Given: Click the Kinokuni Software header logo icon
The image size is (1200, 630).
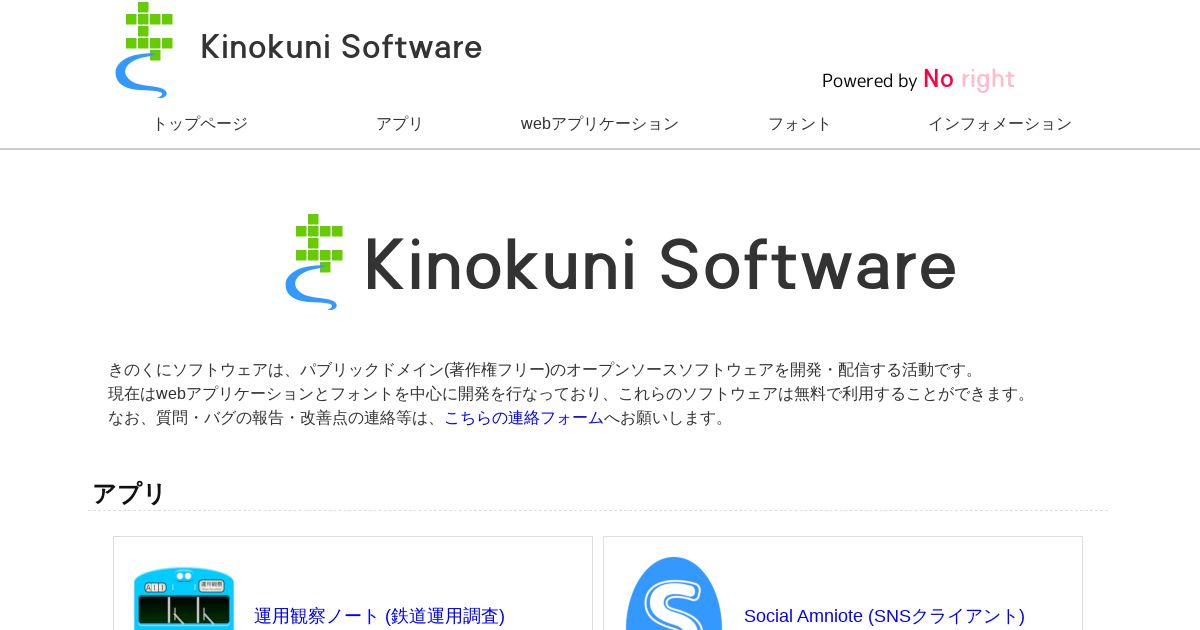Looking at the screenshot, I should (x=146, y=50).
